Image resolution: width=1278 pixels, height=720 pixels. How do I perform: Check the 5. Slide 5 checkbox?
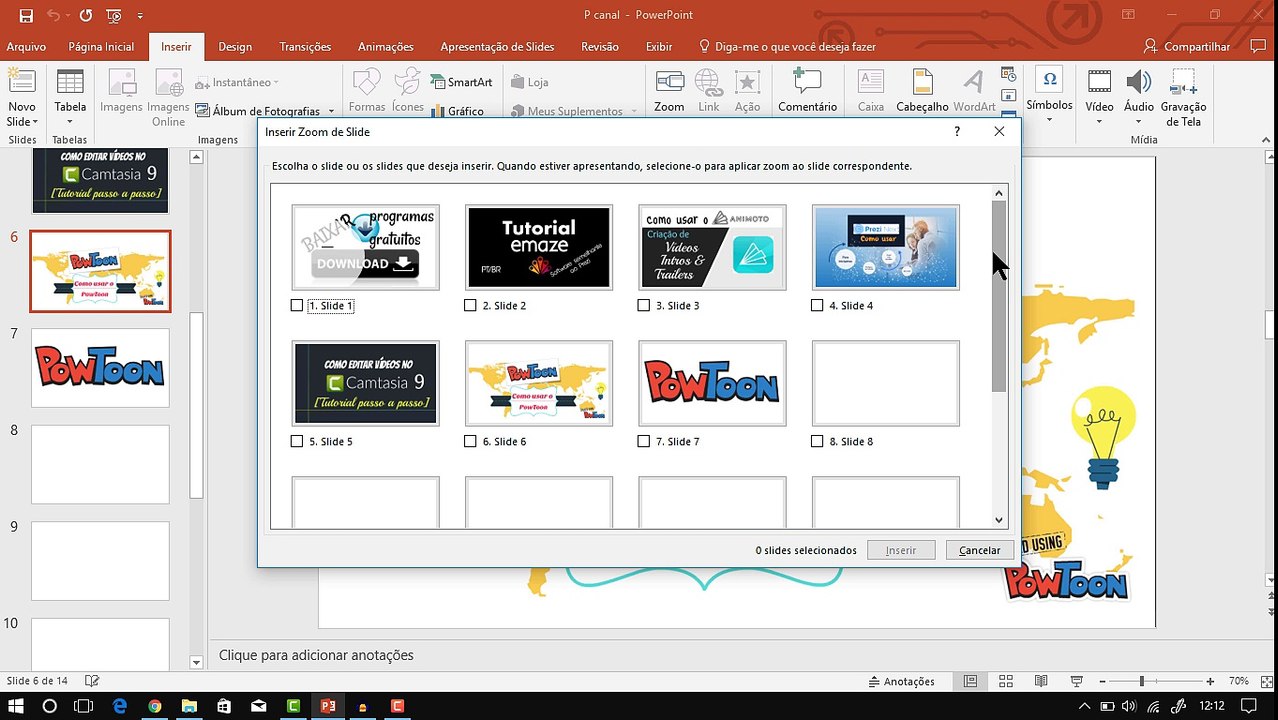297,441
